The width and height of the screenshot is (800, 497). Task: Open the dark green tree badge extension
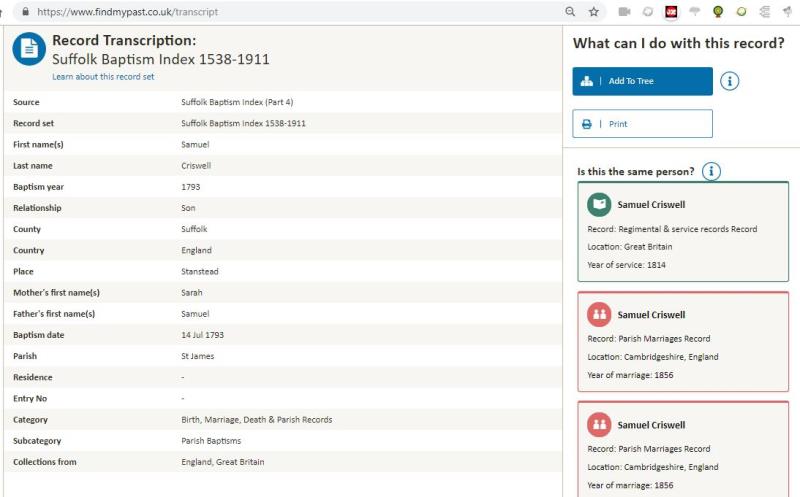718,11
